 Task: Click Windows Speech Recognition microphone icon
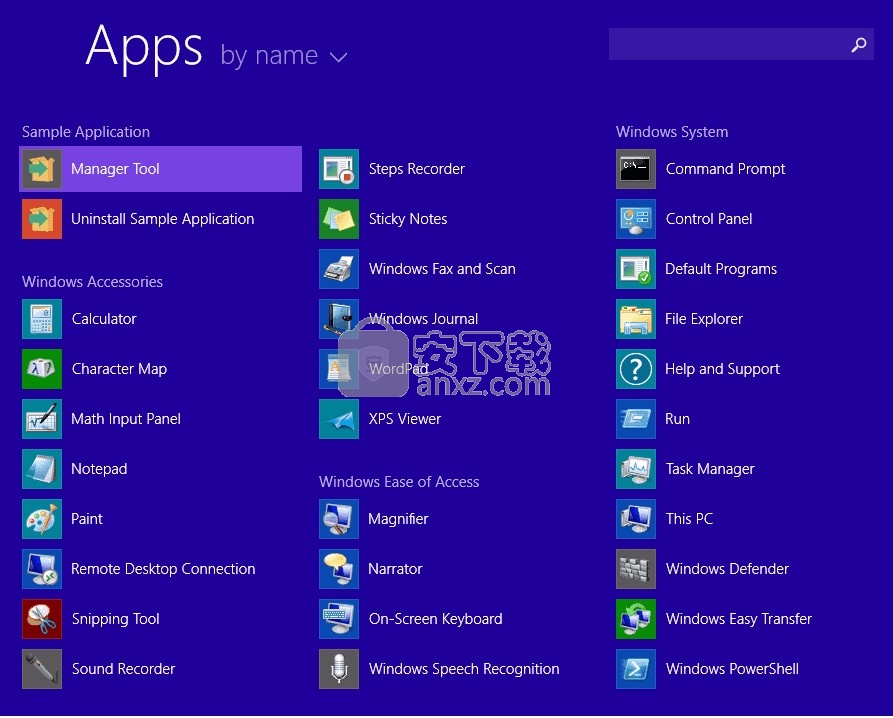(339, 669)
